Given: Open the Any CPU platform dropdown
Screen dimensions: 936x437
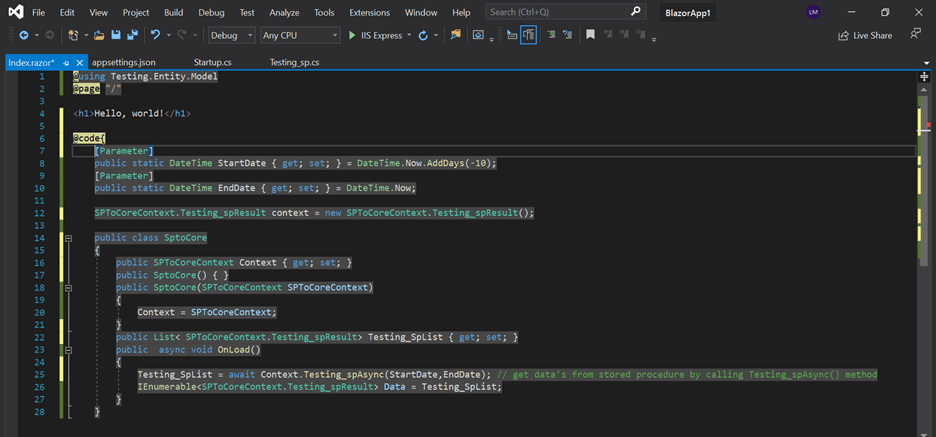Looking at the screenshot, I should [x=299, y=35].
